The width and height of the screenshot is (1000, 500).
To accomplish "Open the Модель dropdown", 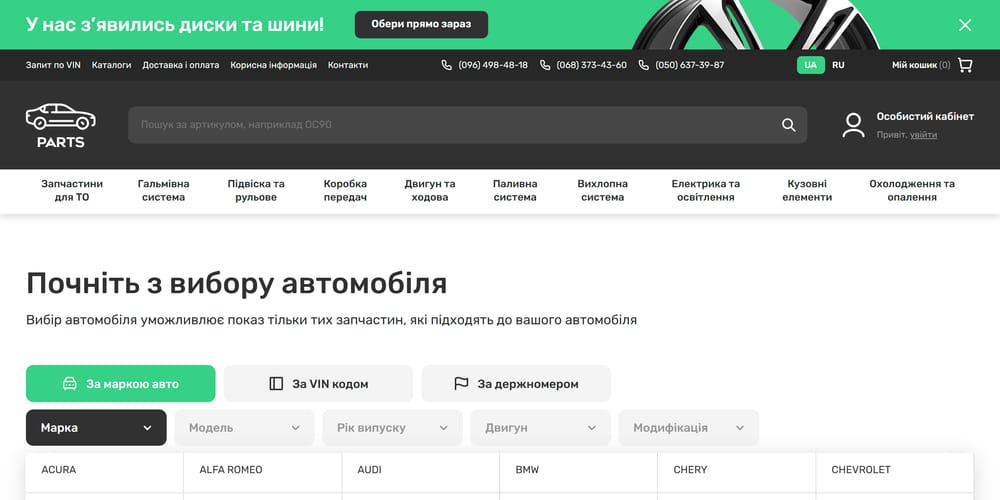I will click(x=244, y=428).
